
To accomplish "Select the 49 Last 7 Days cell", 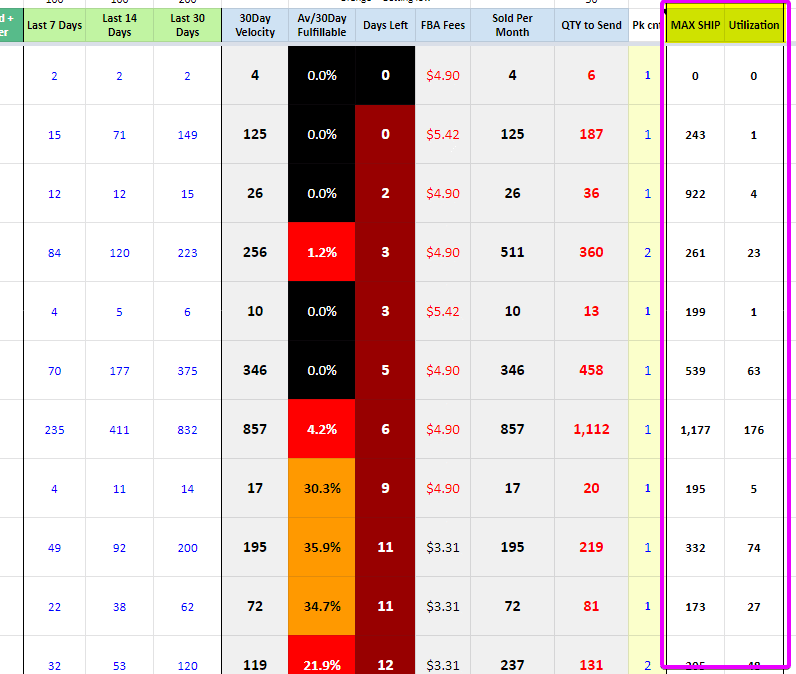I will click(54, 548).
